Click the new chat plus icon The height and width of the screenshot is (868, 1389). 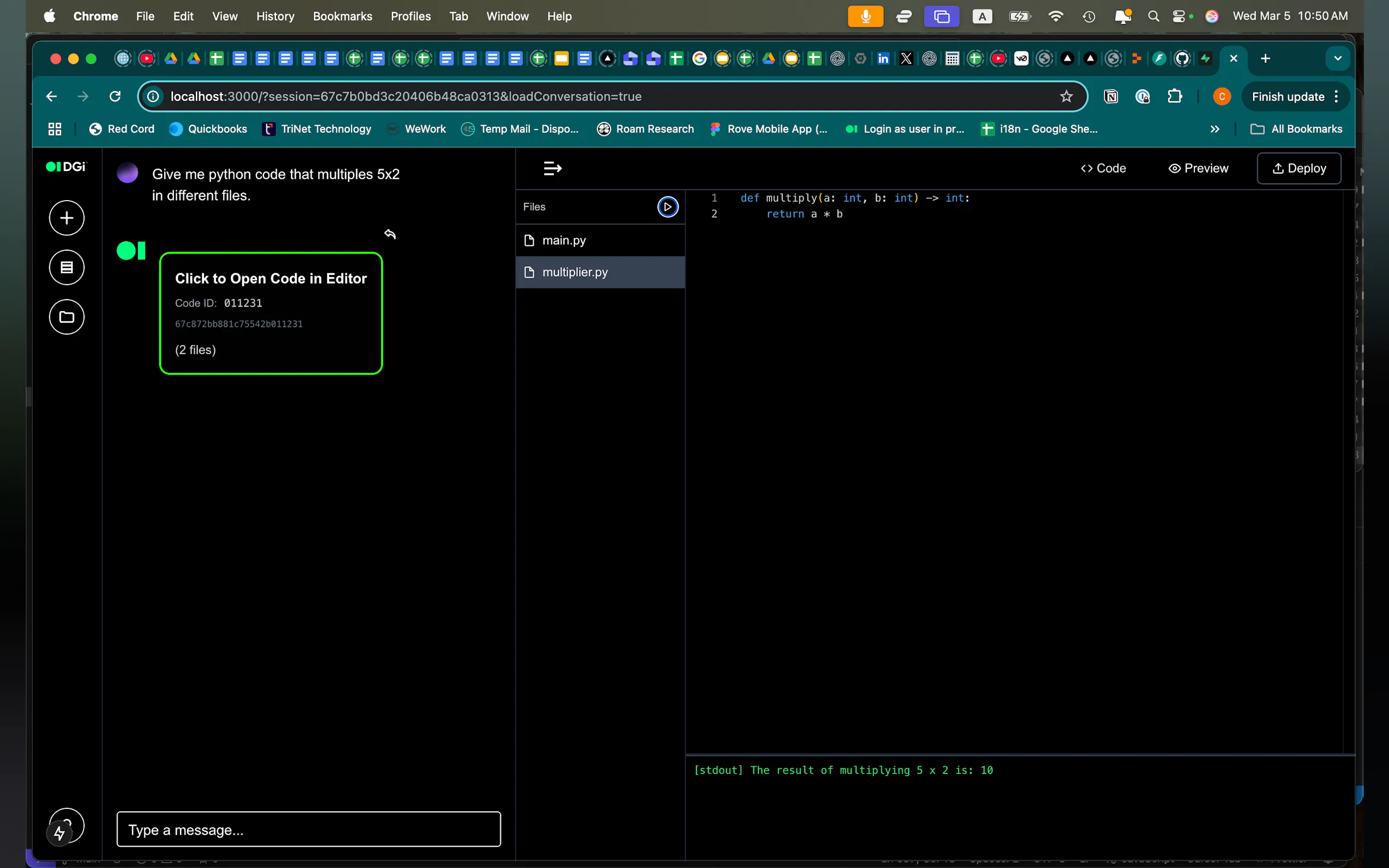(67, 218)
